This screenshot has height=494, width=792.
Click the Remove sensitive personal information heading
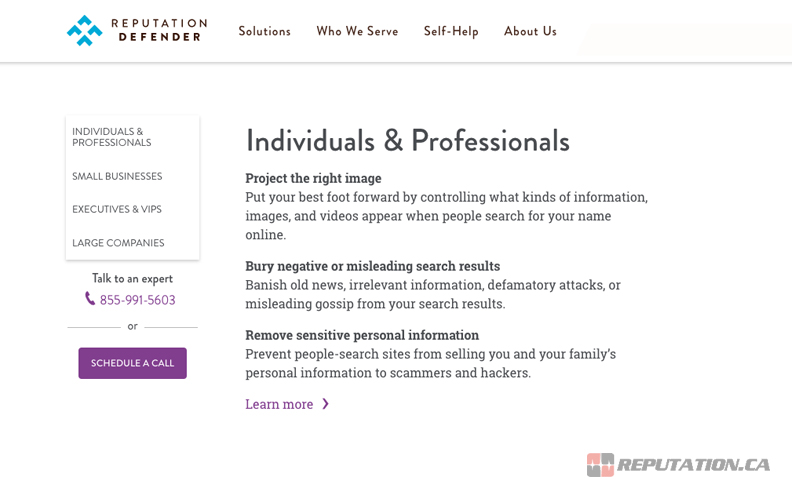point(362,335)
